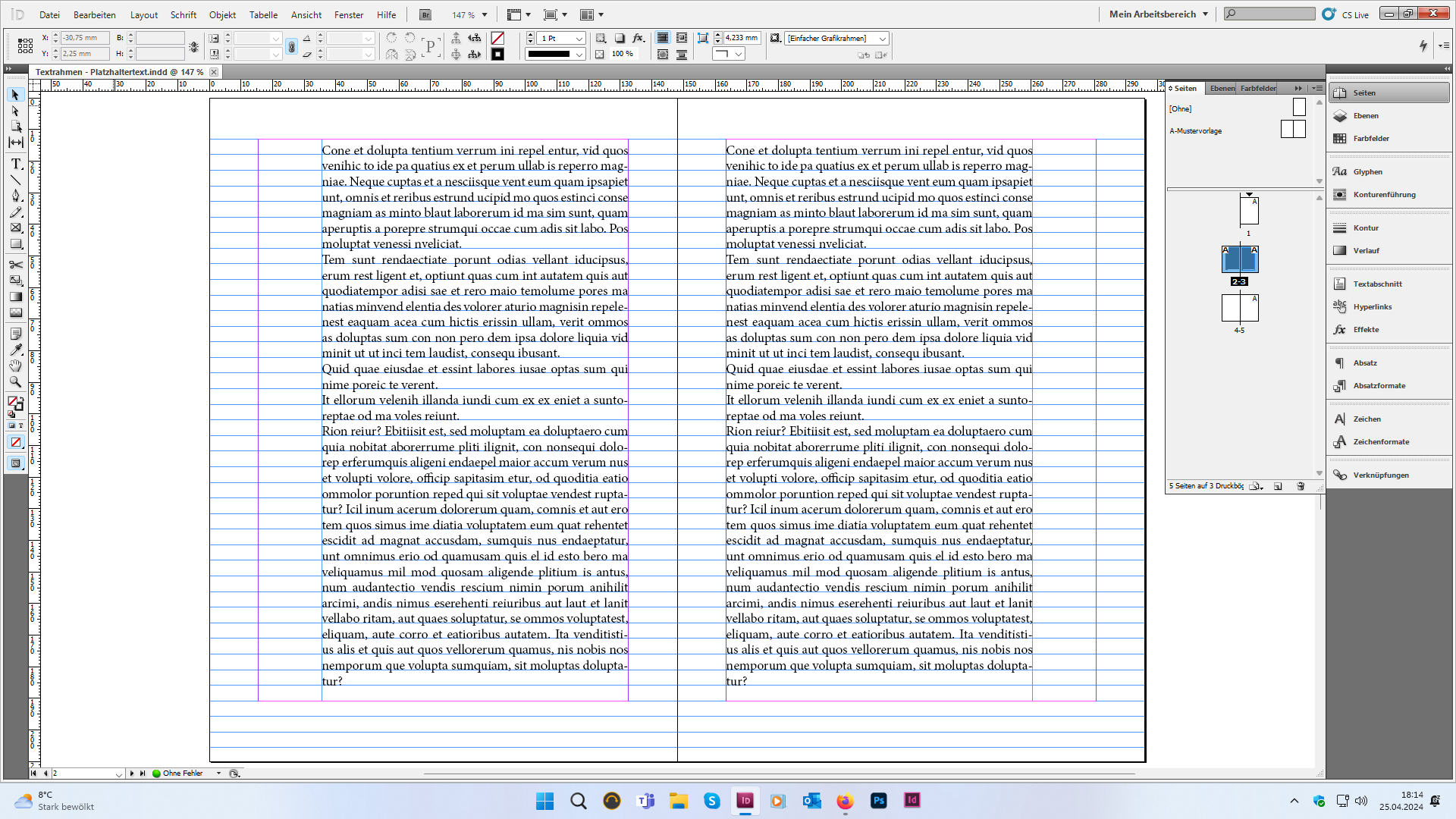Screen dimensions: 1456x819
Task: Select the Page tool
Action: point(15,127)
